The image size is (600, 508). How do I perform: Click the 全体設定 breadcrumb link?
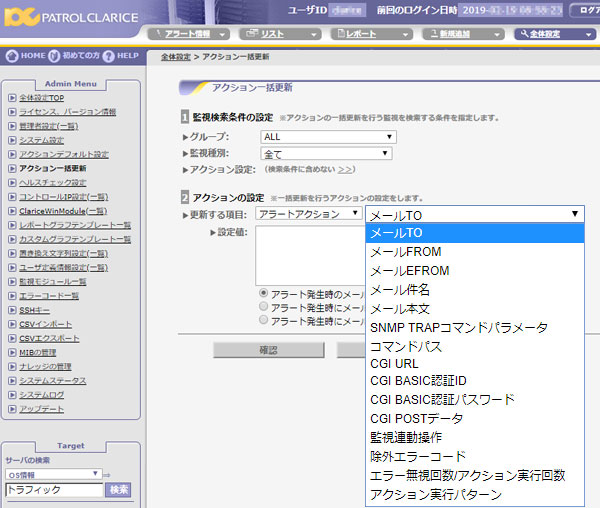coord(176,57)
